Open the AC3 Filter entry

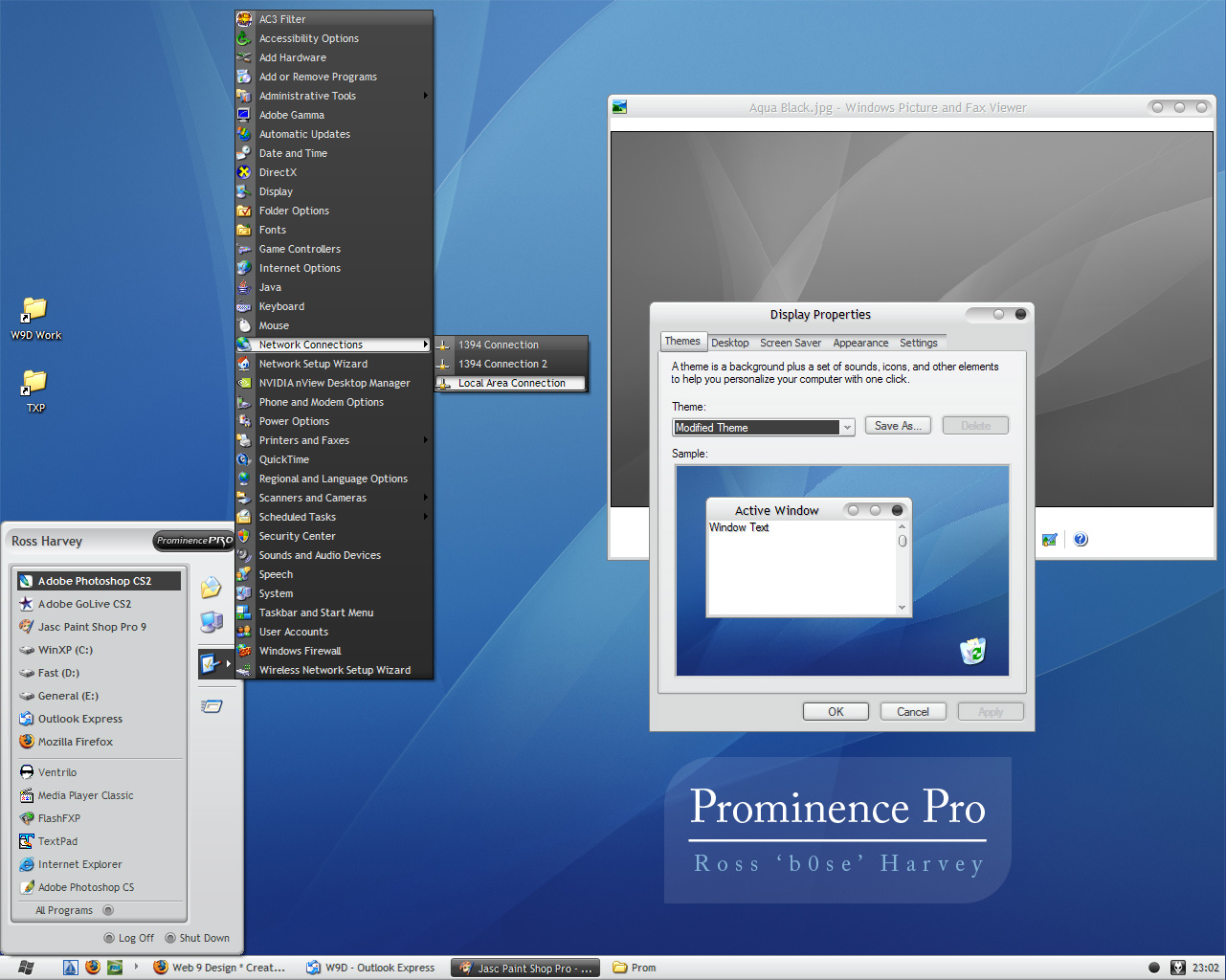point(334,19)
